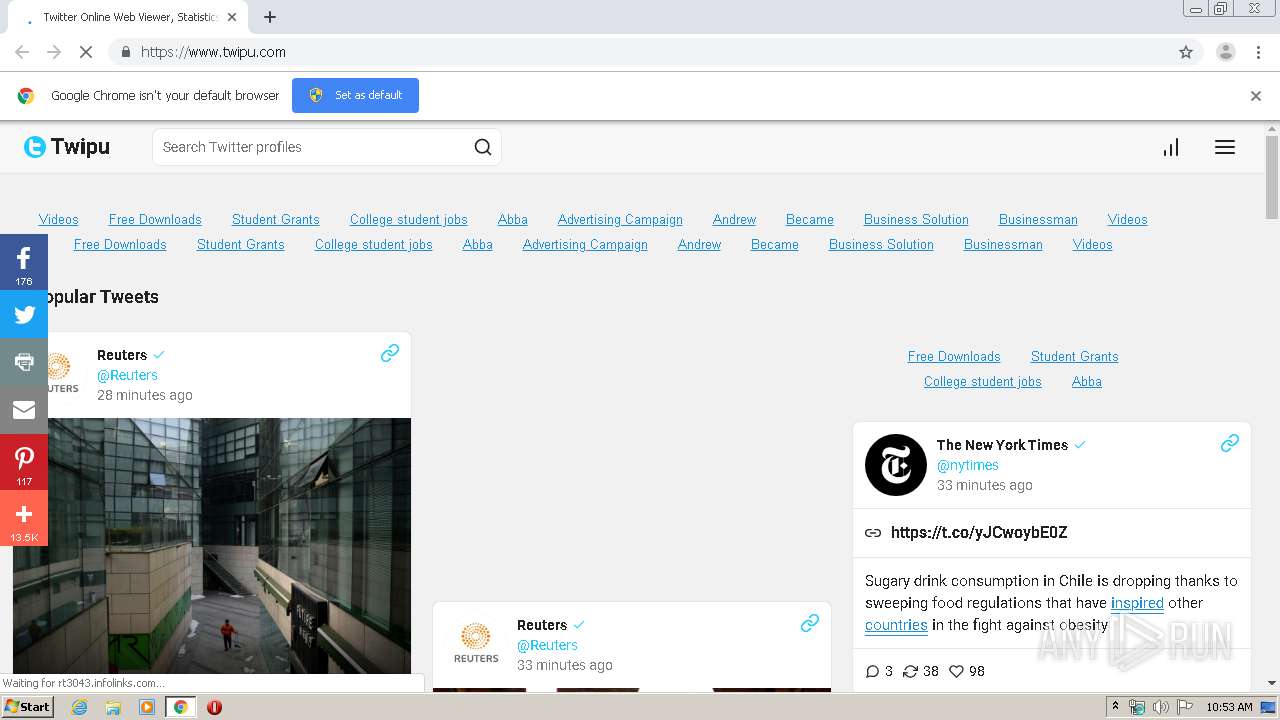This screenshot has height=720, width=1280.
Task: Click the inspired link in tweet
Action: [1137, 603]
